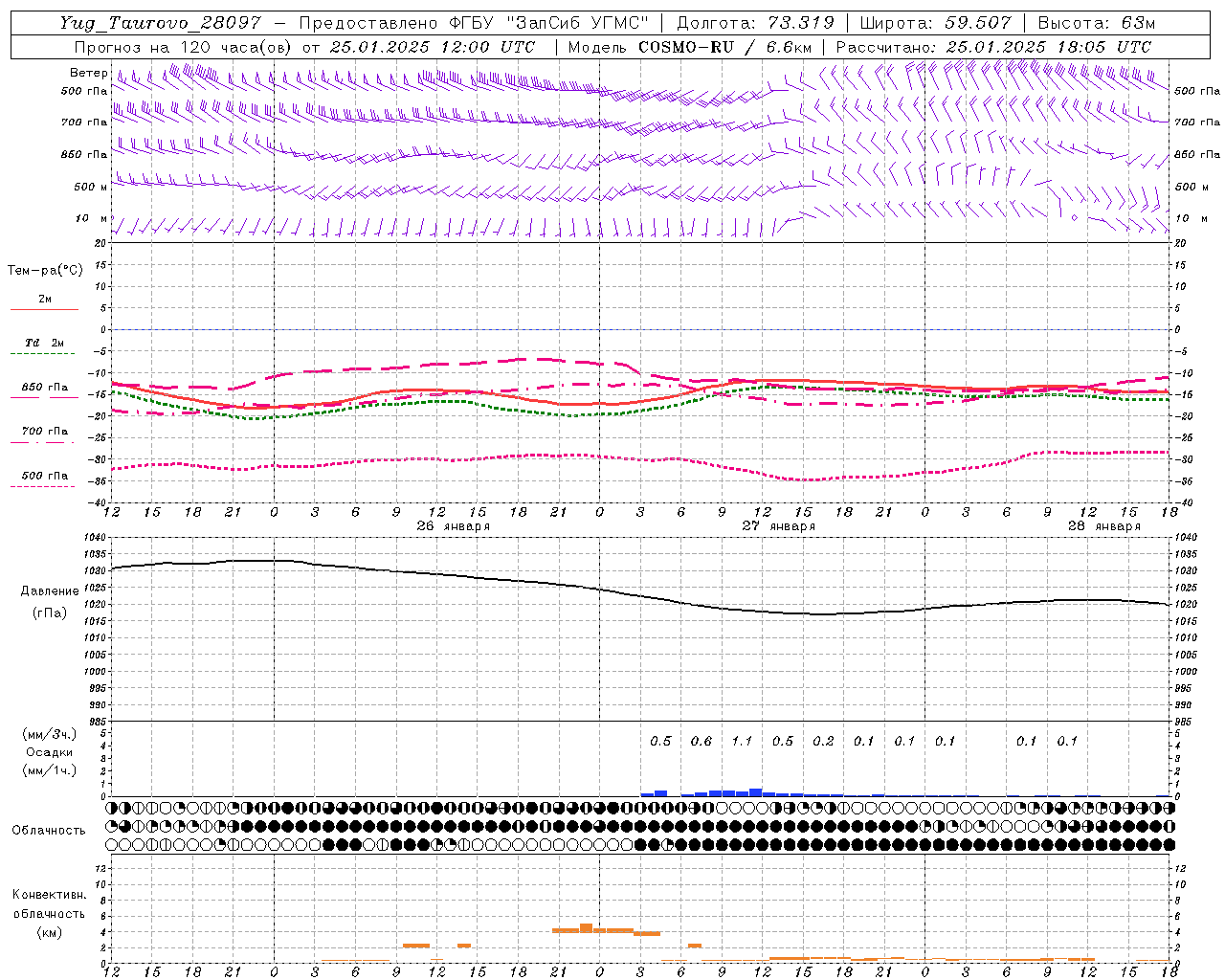Select the (мм/1ч.) unit label
Image resolution: width=1225 pixels, height=980 pixels.
49,770
